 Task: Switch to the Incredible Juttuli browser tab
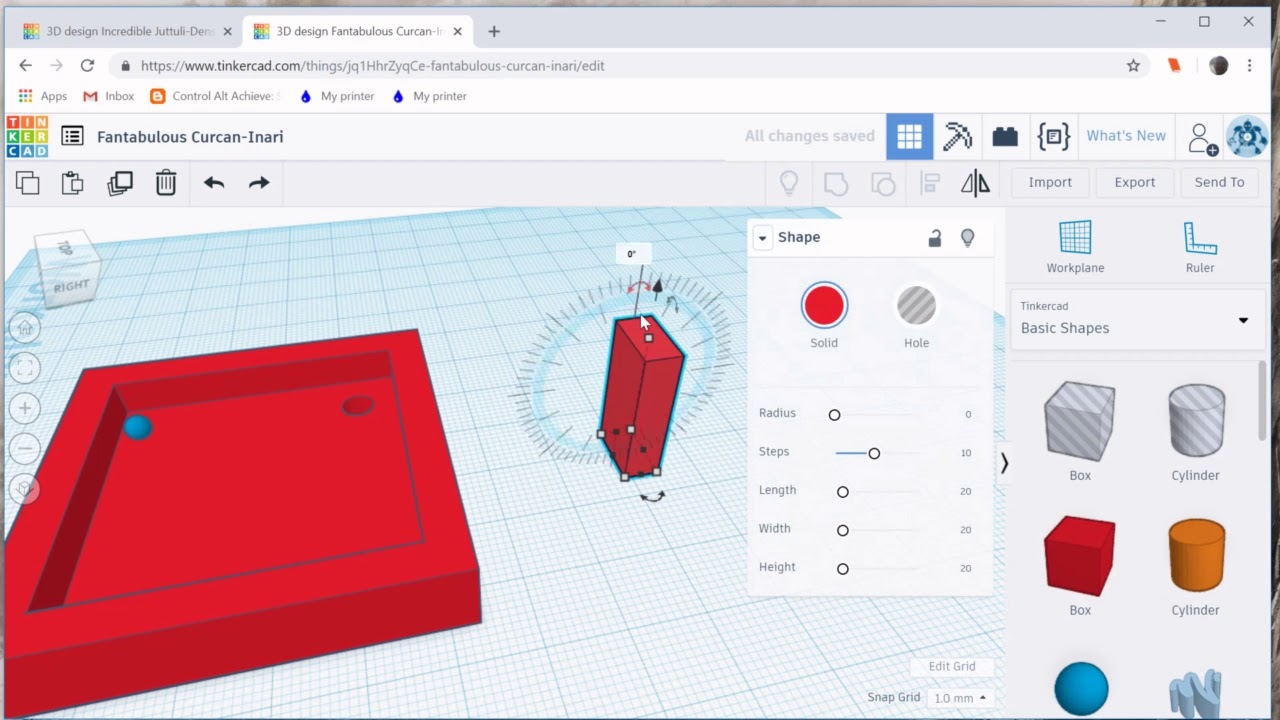coord(130,31)
